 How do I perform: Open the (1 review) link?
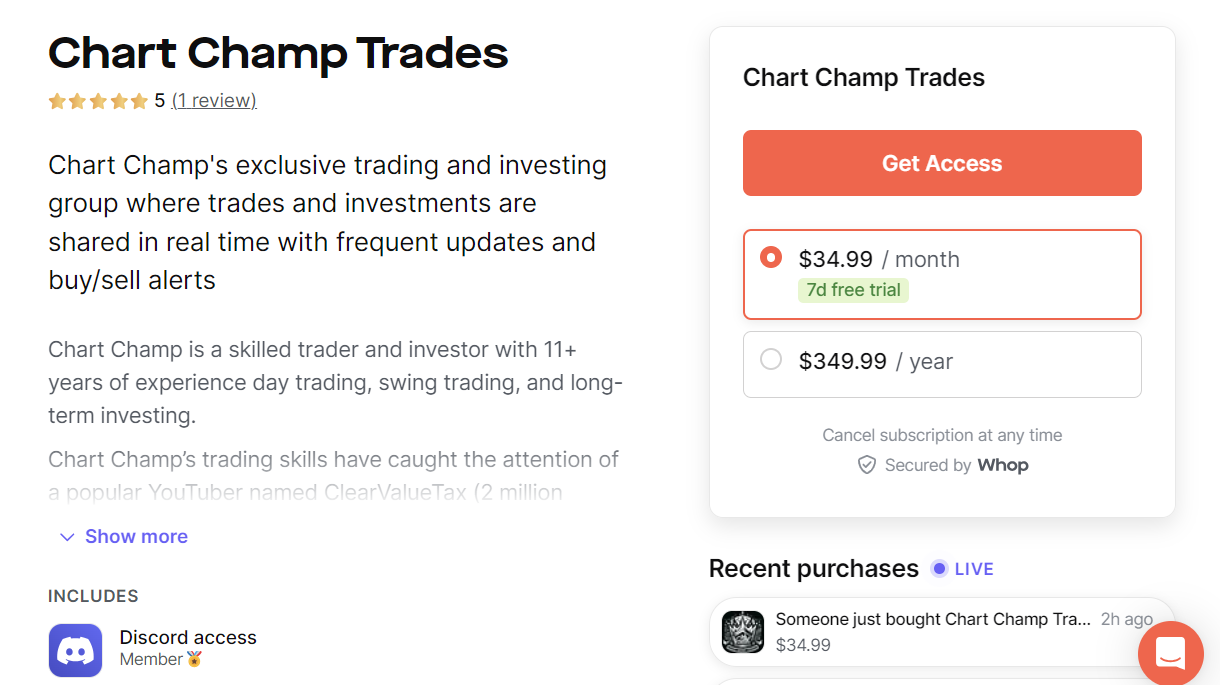point(213,100)
